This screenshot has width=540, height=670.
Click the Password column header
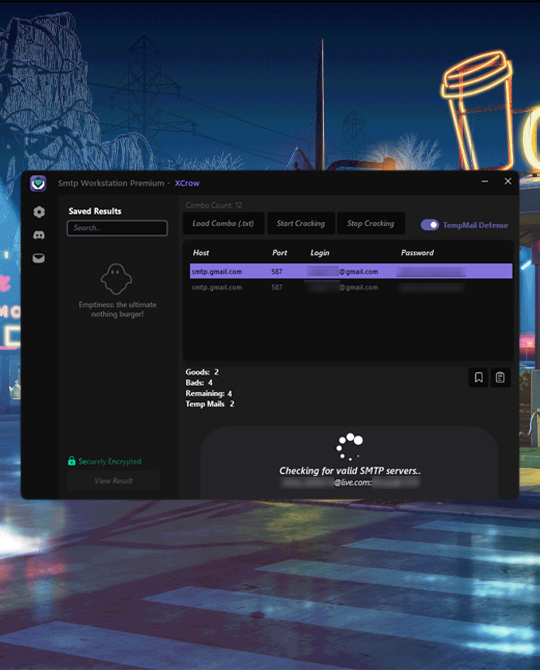tap(417, 253)
